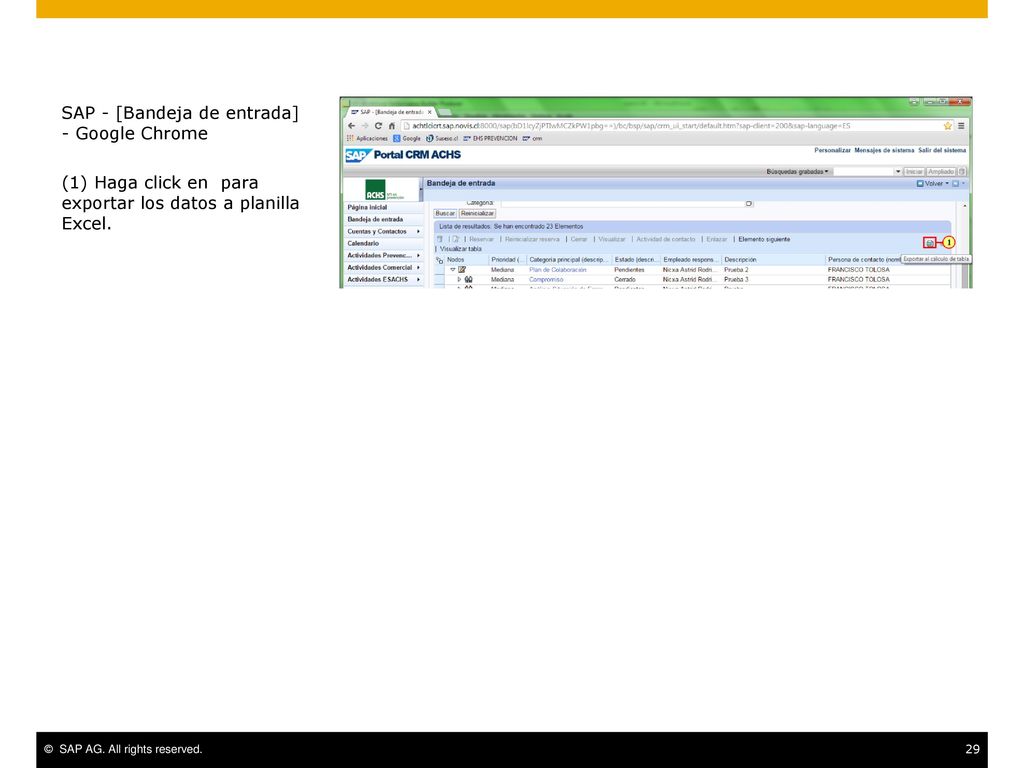Click Chrome's forward arrow
1024x768 pixels.
pos(364,126)
